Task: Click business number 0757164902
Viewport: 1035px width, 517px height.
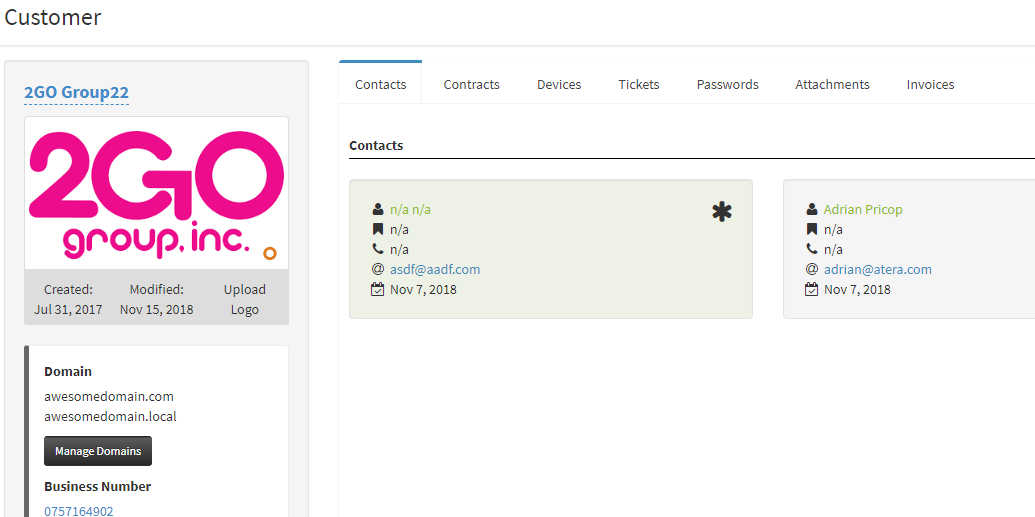Action: click(79, 511)
